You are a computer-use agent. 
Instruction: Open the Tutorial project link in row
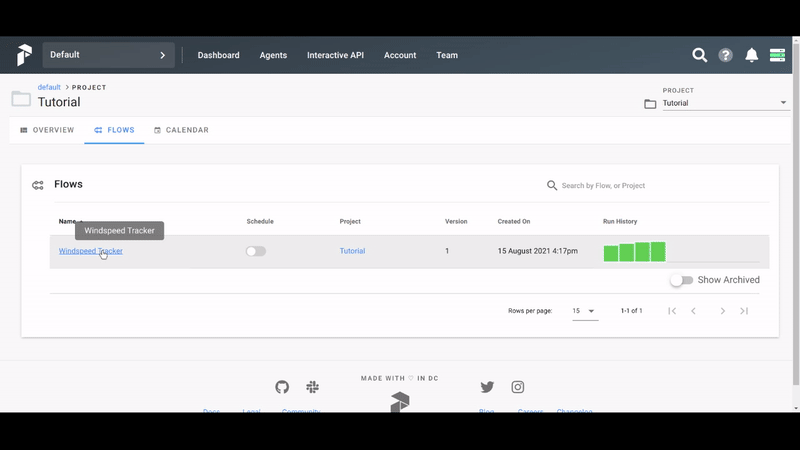[x=352, y=251]
